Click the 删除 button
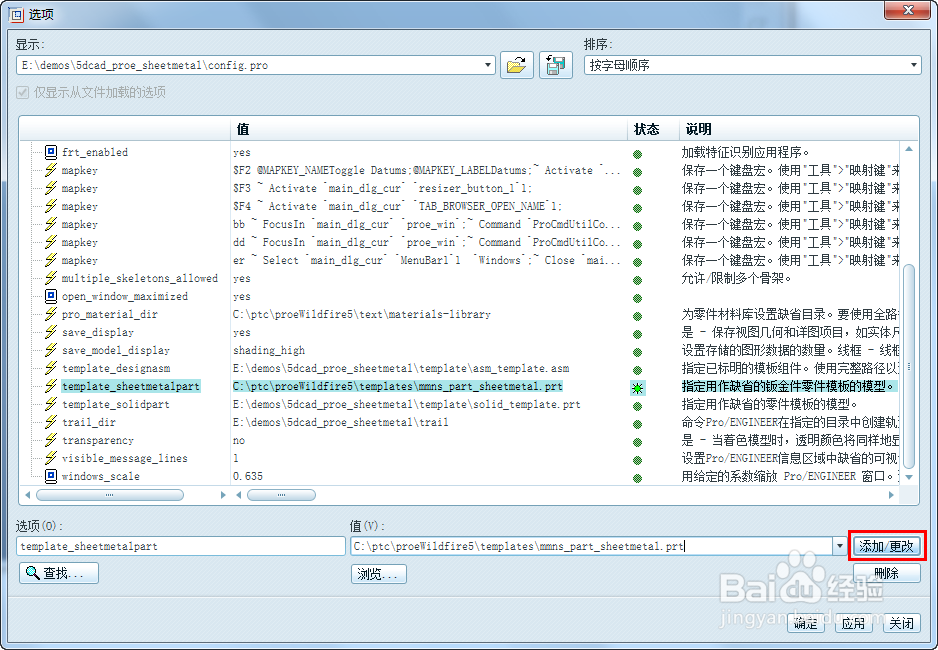The height and width of the screenshot is (650, 938). (x=887, y=573)
